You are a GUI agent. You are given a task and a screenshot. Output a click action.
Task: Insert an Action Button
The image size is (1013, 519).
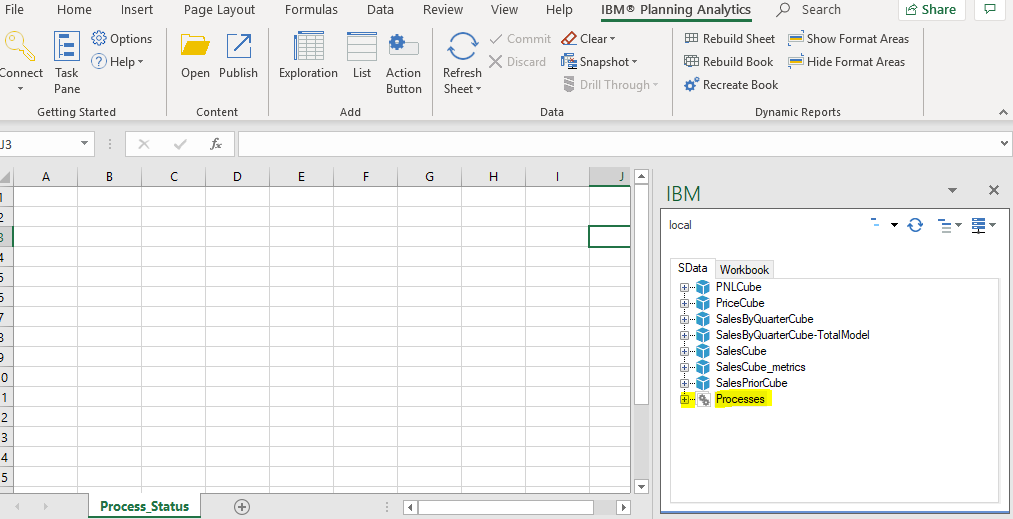tap(404, 63)
